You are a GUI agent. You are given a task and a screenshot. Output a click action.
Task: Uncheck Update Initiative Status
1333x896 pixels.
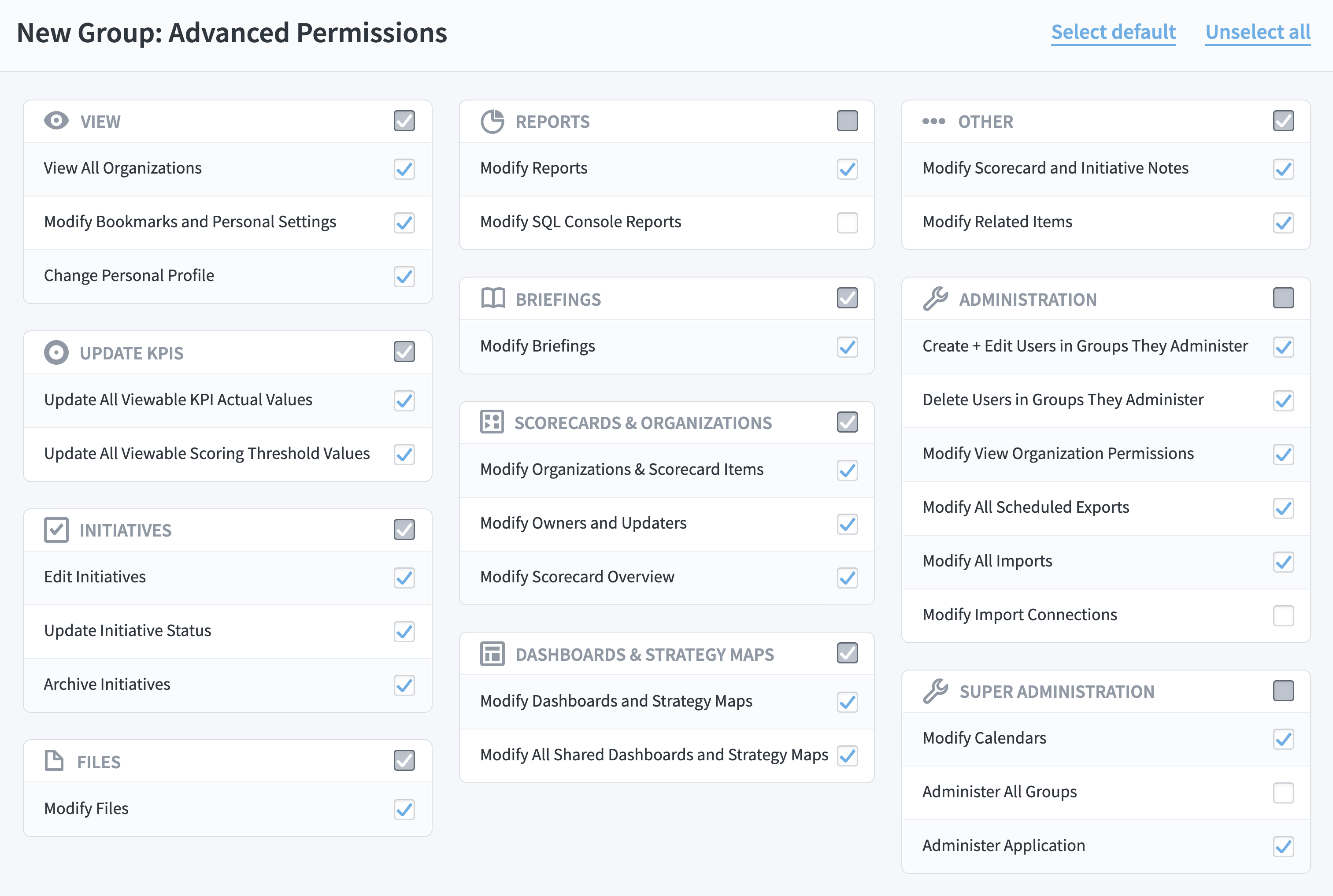pos(404,631)
